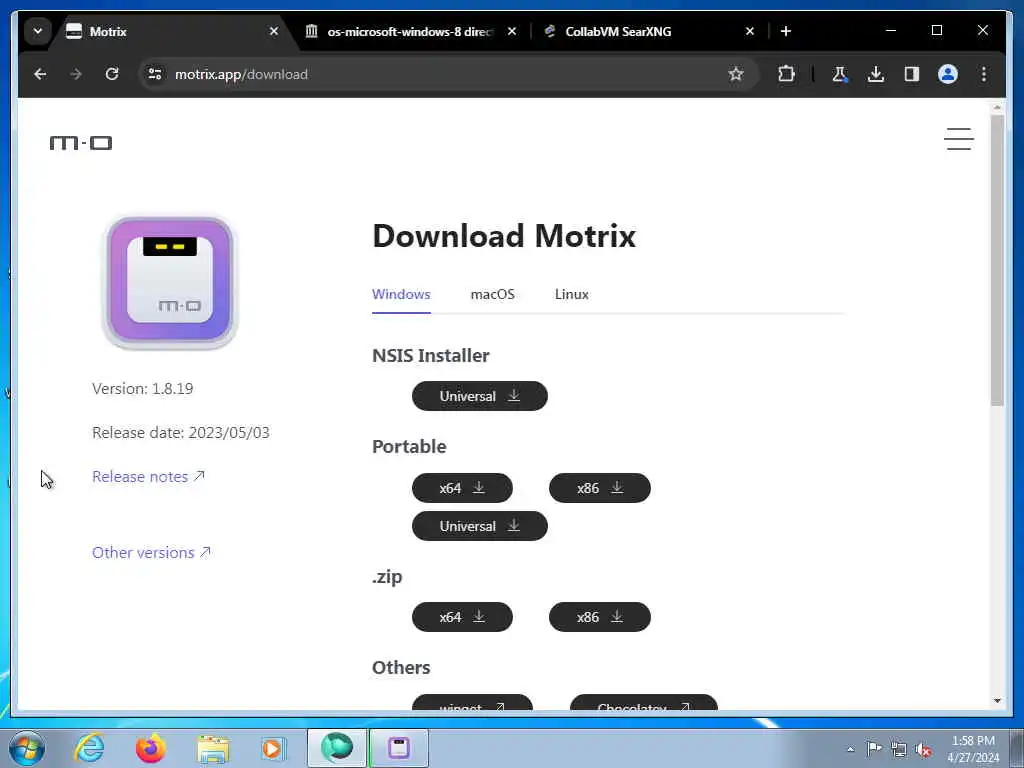This screenshot has width=1024, height=768.
Task: Click the browser forward arrow
Action: 76,74
